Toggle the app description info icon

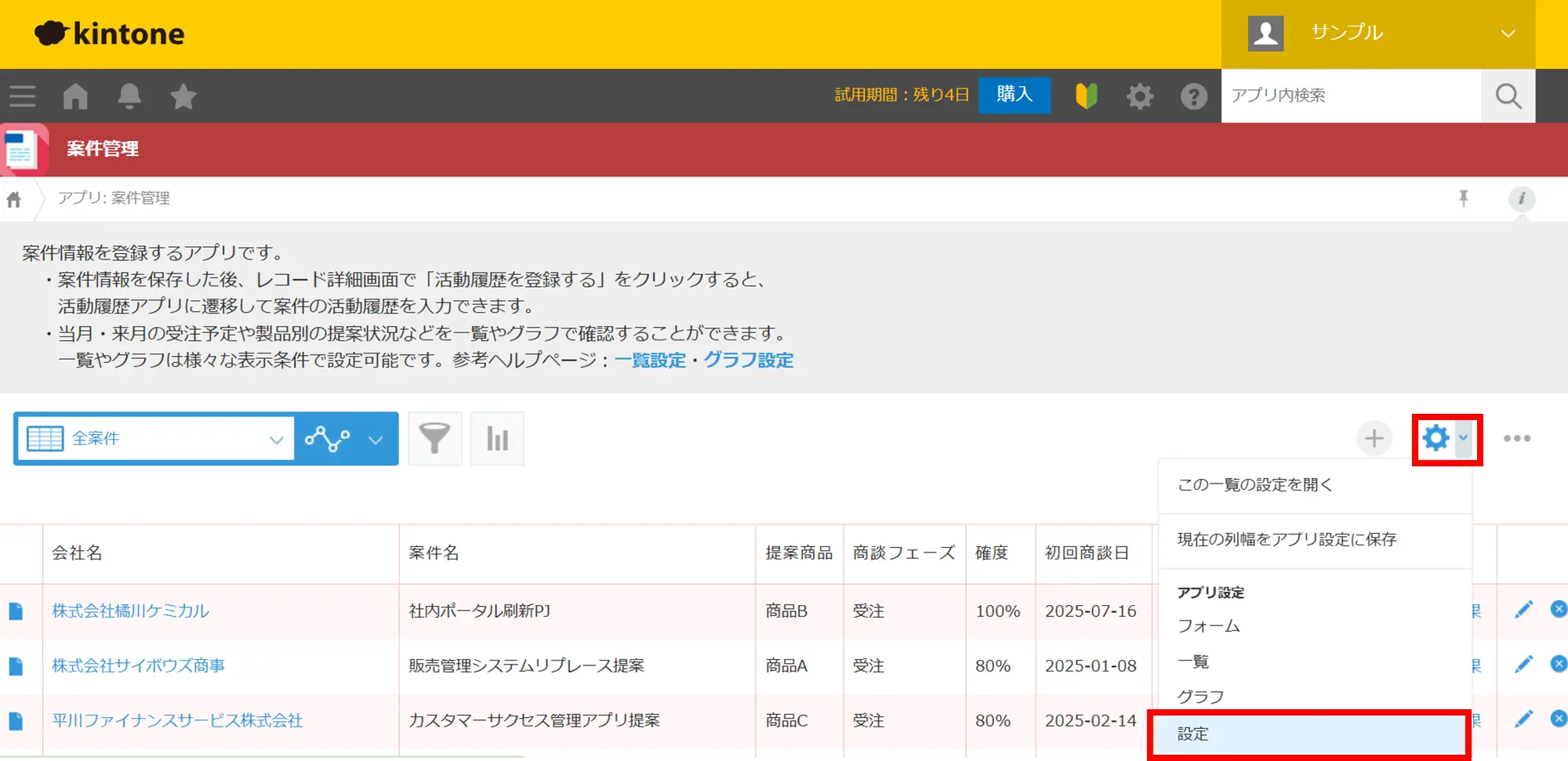click(1521, 198)
